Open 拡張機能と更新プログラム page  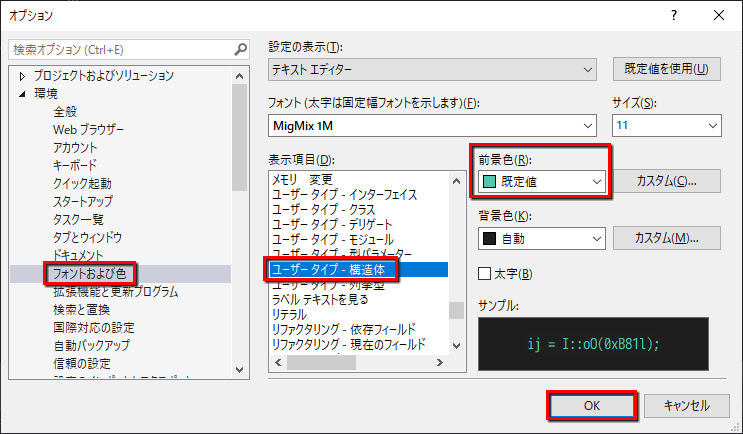(116, 291)
